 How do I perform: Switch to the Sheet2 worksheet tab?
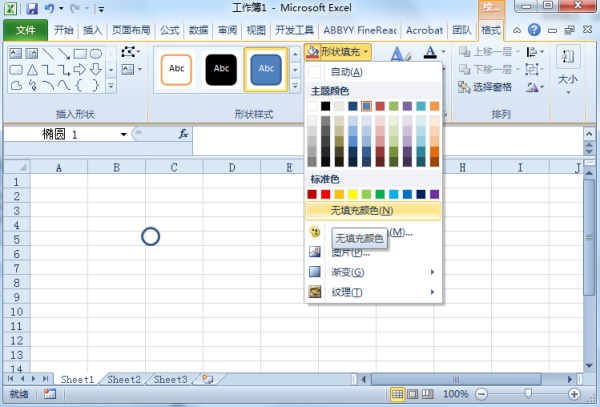point(124,380)
